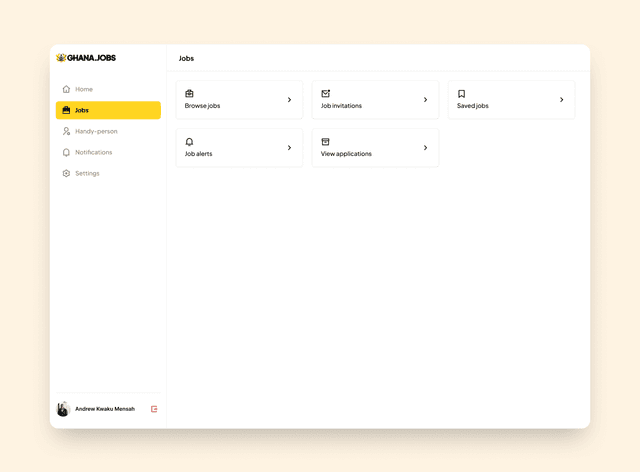
Task: Click the Browse jobs briefcase icon
Action: (190, 93)
